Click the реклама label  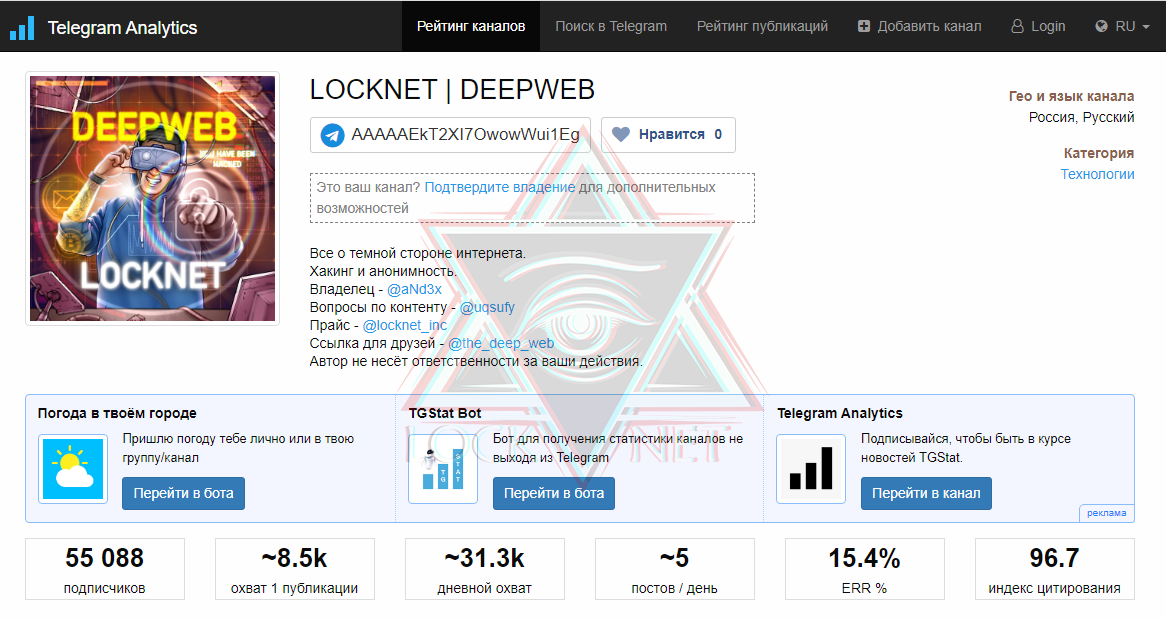1107,513
